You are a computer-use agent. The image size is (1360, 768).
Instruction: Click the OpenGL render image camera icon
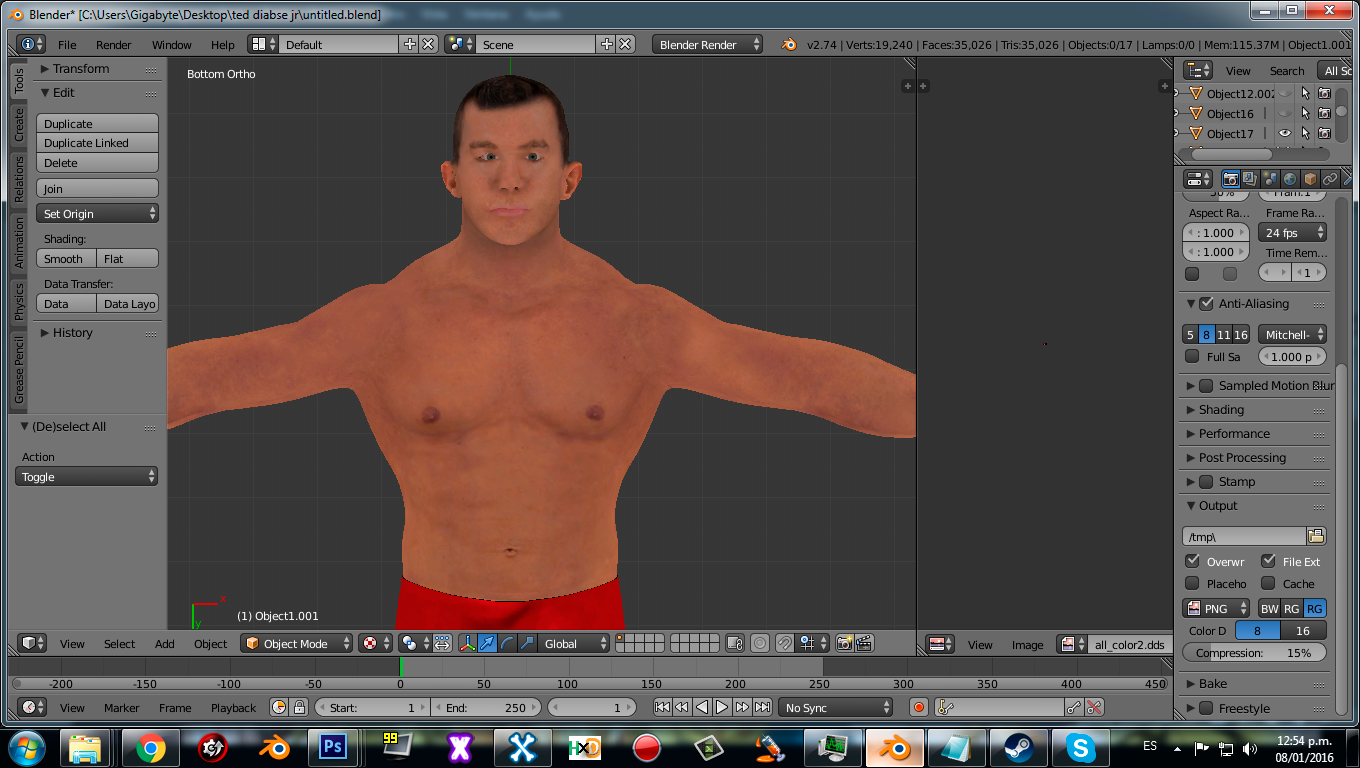[x=844, y=643]
